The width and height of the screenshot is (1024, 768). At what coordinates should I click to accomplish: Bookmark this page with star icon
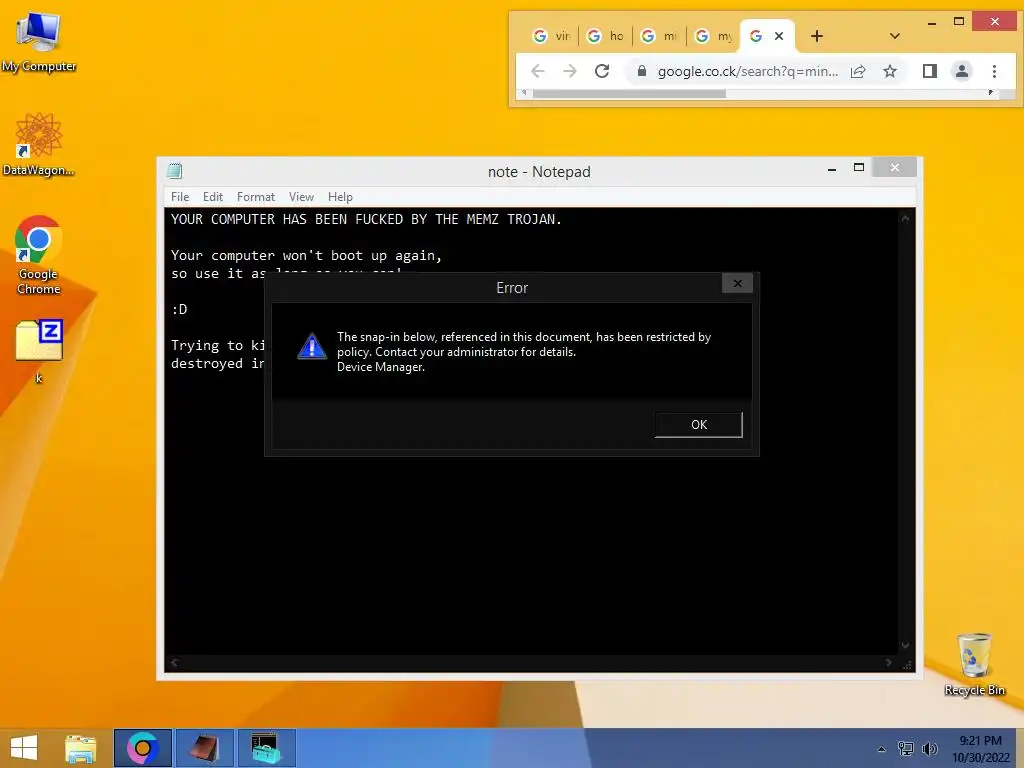(889, 71)
